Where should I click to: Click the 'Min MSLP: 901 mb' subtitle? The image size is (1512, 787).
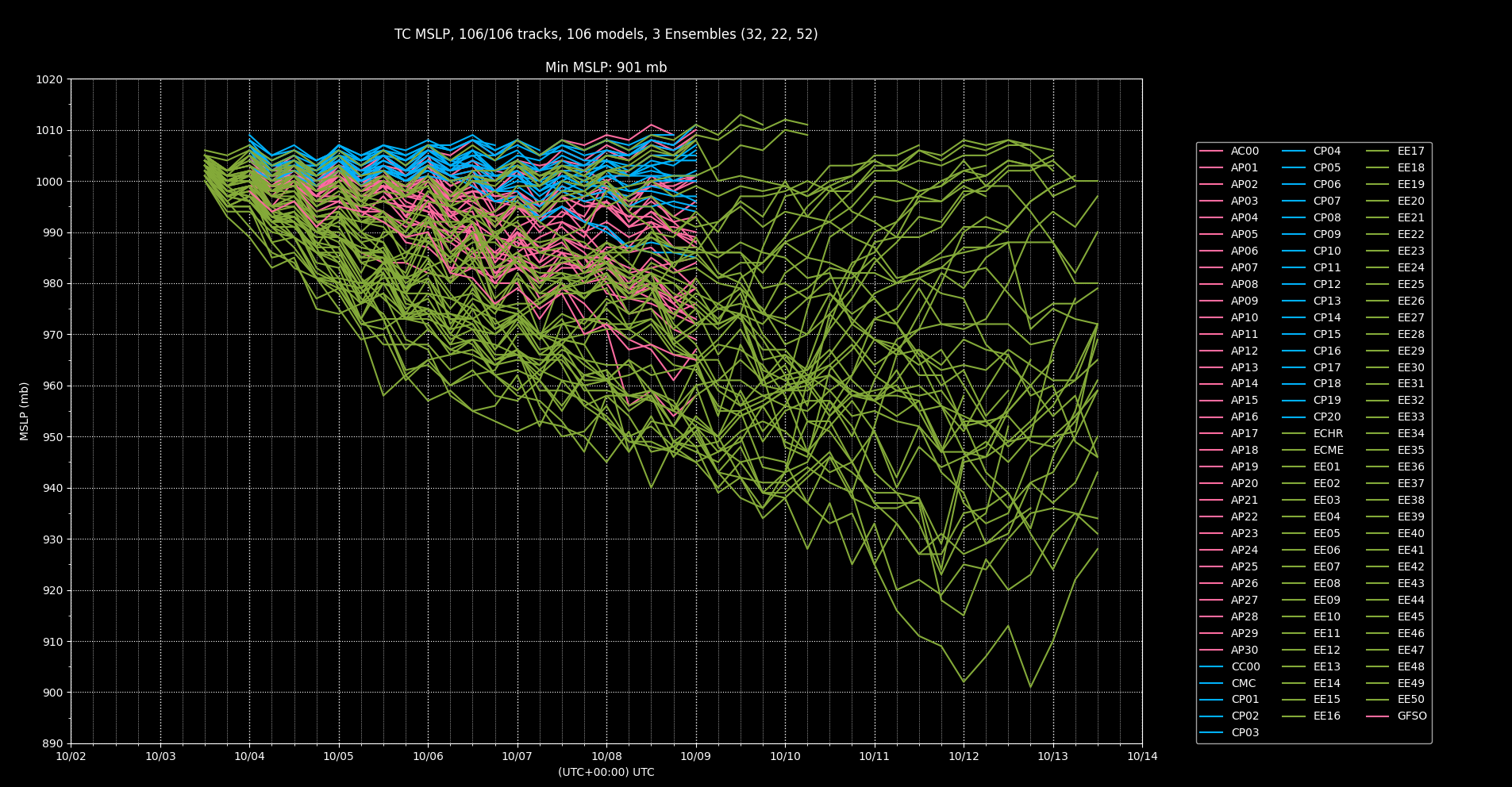click(x=606, y=67)
